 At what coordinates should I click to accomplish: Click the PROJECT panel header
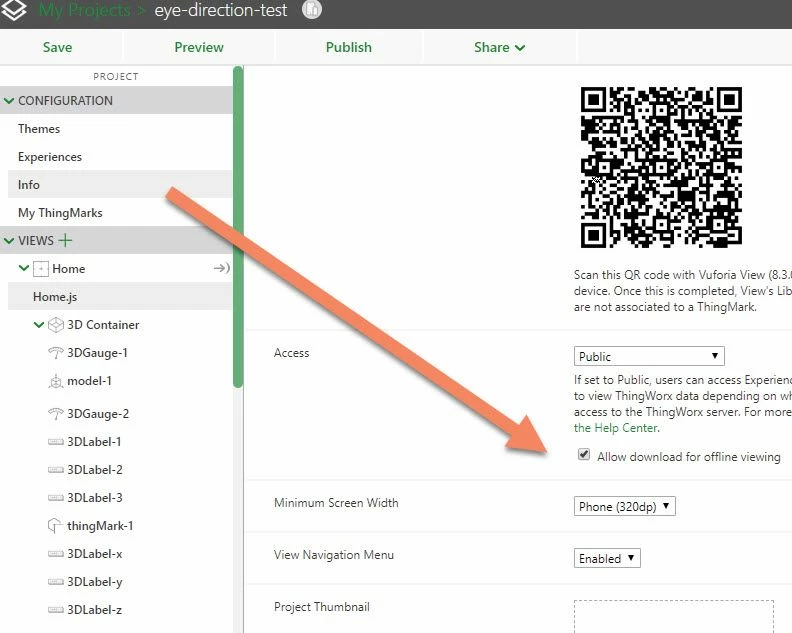click(116, 76)
